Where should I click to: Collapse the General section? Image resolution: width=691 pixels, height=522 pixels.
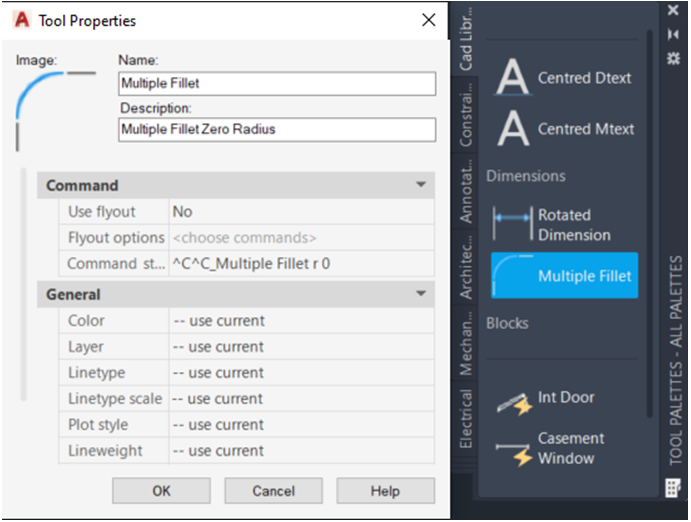coord(421,295)
